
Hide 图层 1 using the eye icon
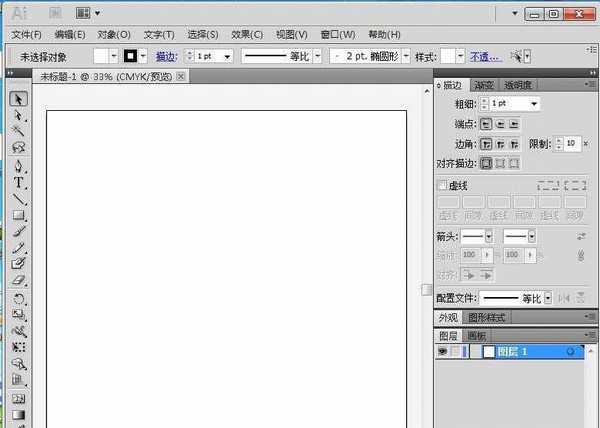(442, 352)
